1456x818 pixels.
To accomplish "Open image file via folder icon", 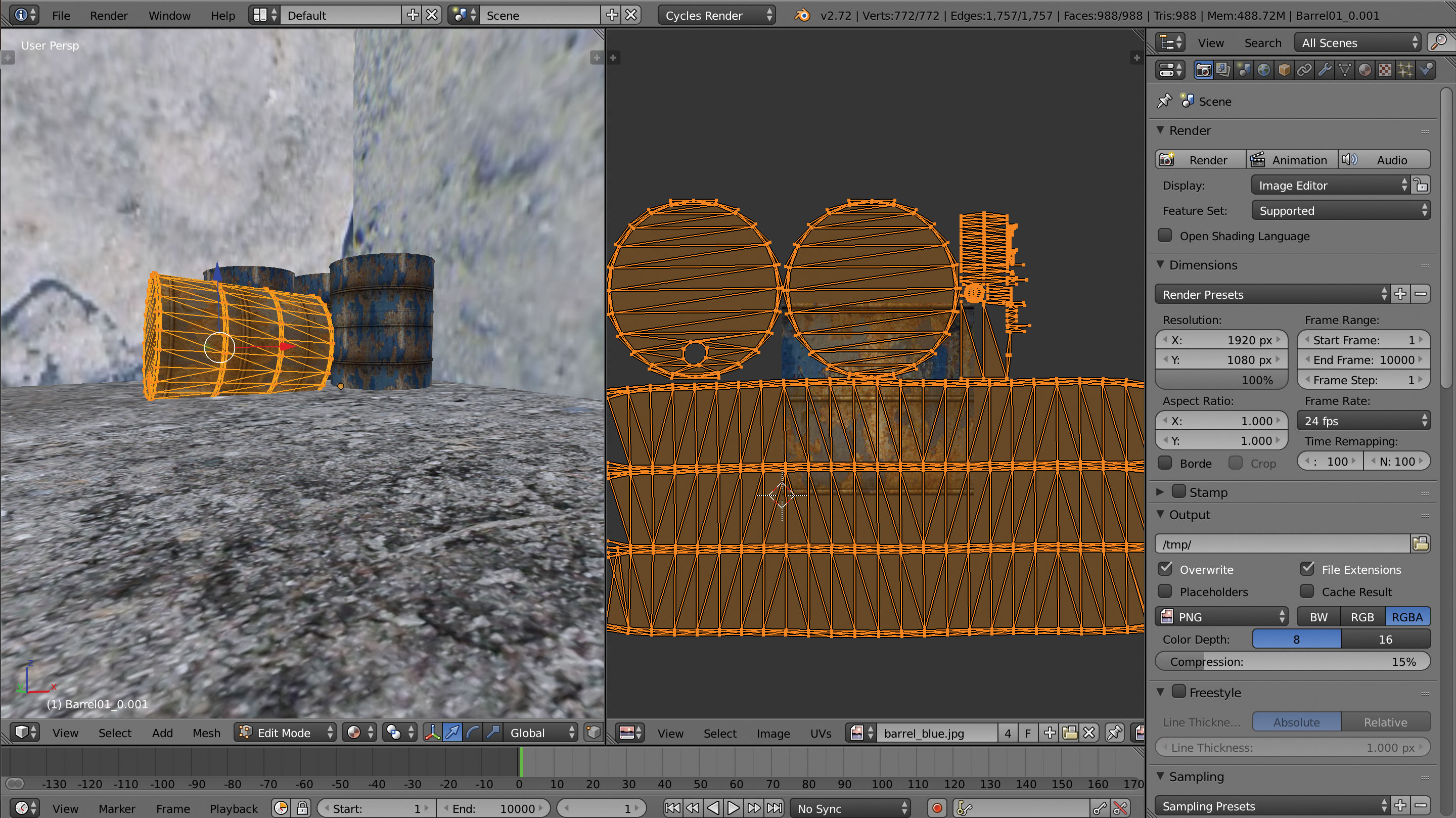I will click(1070, 733).
